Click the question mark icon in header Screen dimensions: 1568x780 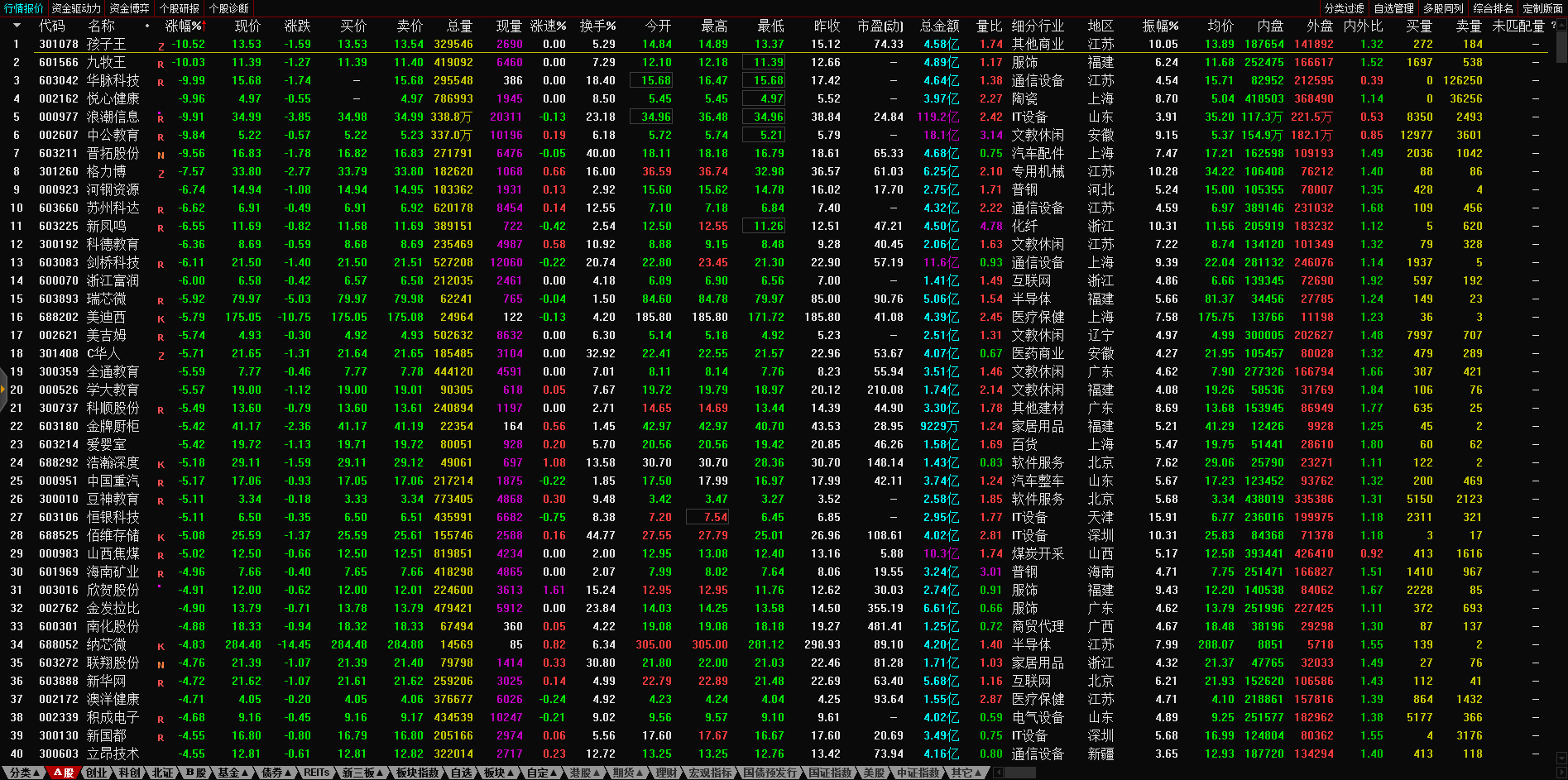tap(1553, 26)
